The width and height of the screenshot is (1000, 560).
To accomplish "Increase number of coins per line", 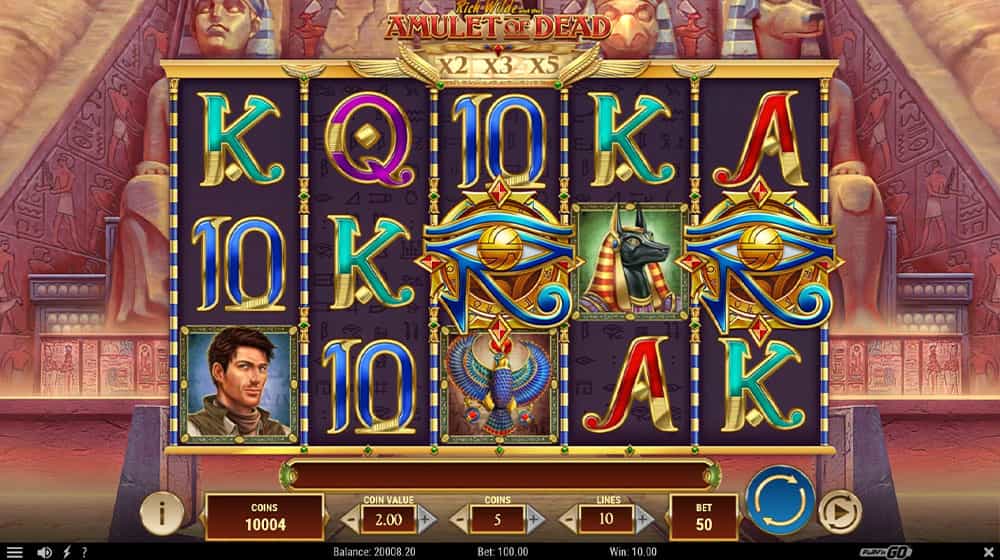I will (x=536, y=520).
